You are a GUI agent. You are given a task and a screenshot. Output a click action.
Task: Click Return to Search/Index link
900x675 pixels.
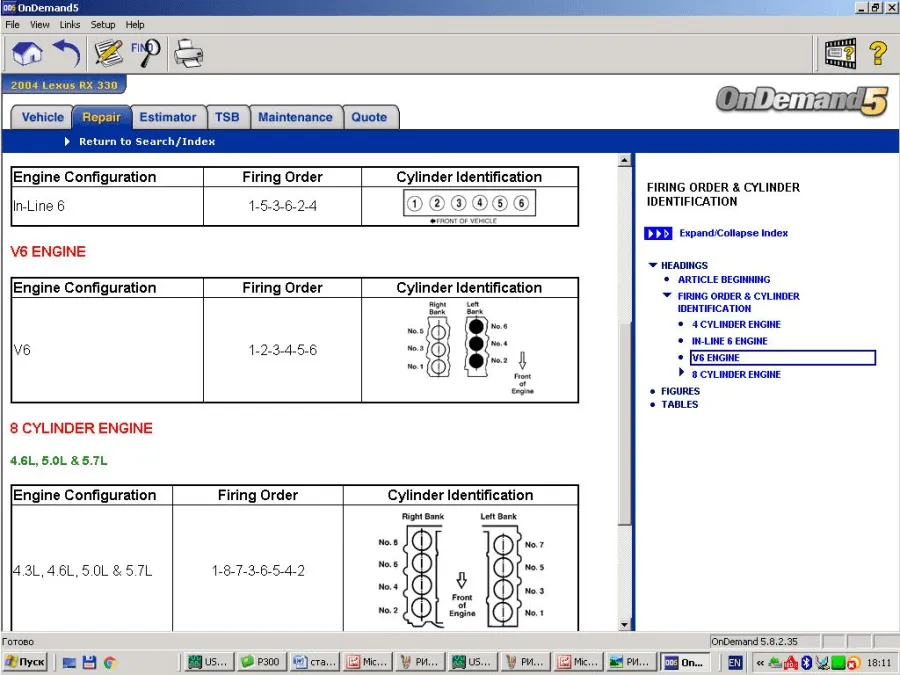point(147,142)
